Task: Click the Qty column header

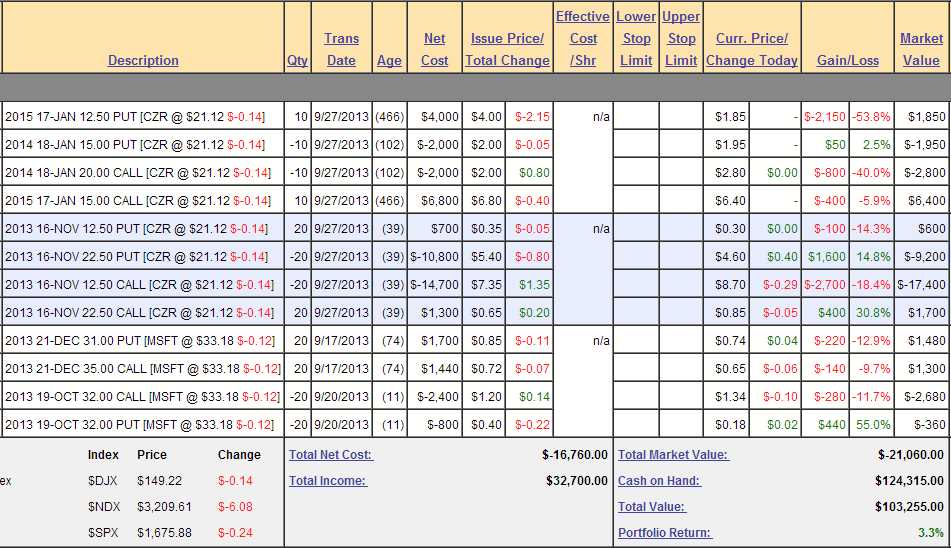Action: click(x=297, y=60)
